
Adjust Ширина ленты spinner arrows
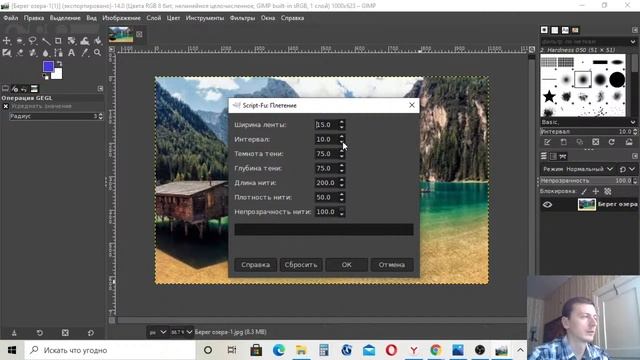342,124
